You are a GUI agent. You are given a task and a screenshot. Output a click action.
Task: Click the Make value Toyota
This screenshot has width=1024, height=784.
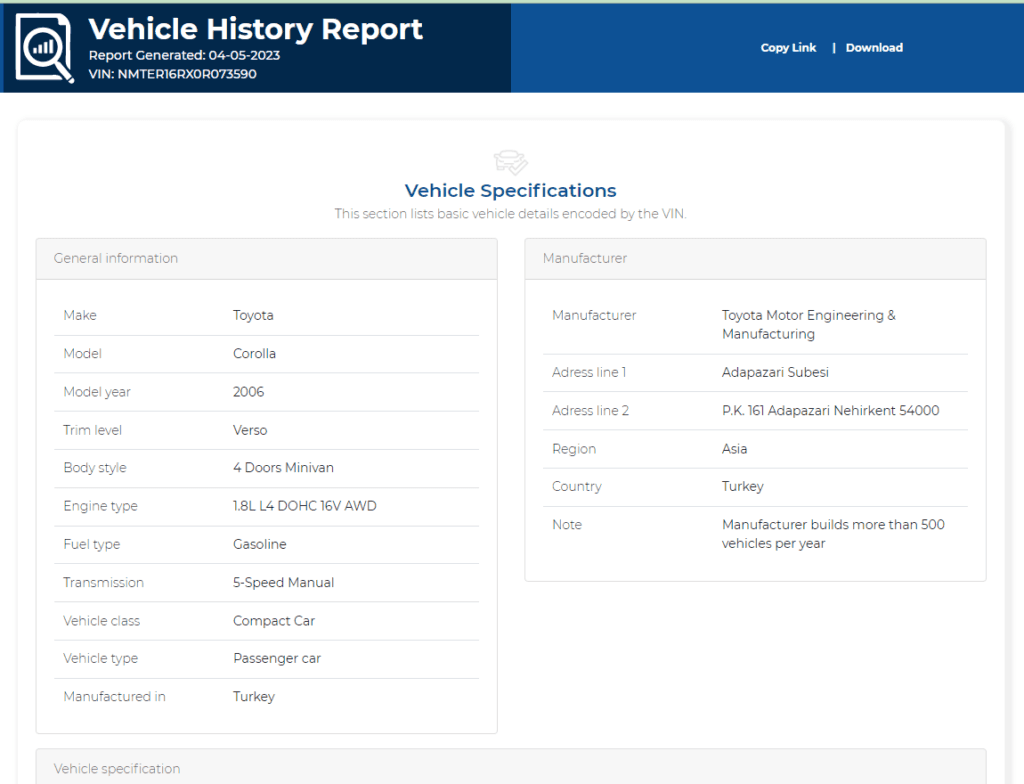click(253, 316)
